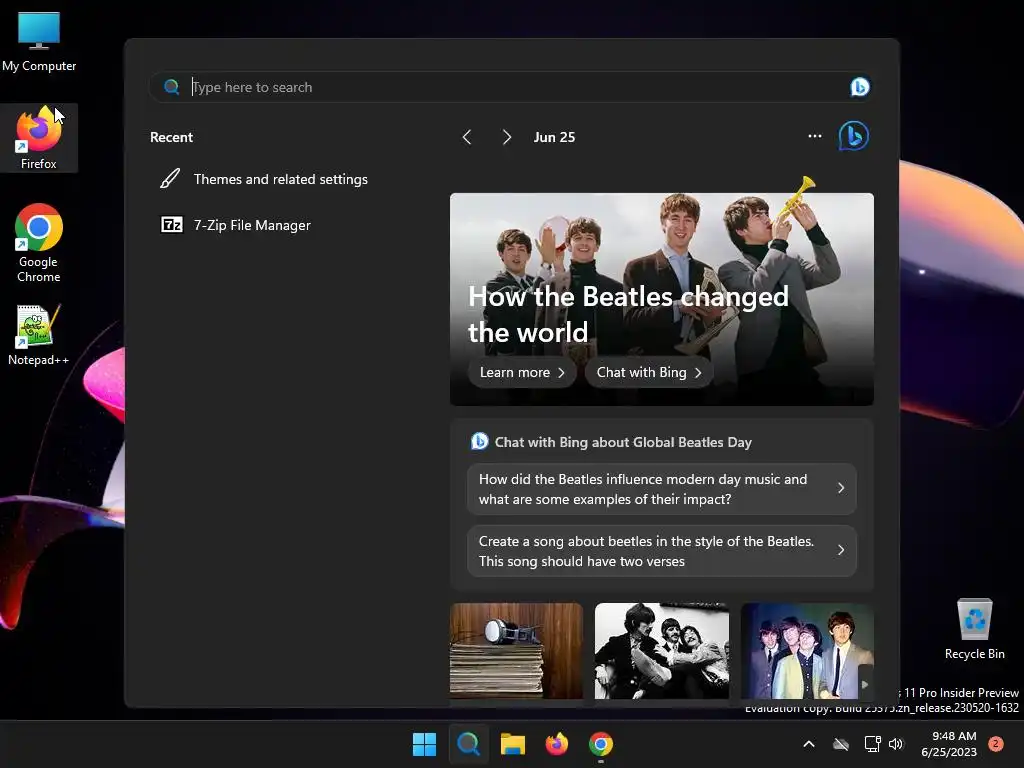Open the Google Chrome desktop shortcut
Viewport: 1024px width, 768px height.
[39, 243]
